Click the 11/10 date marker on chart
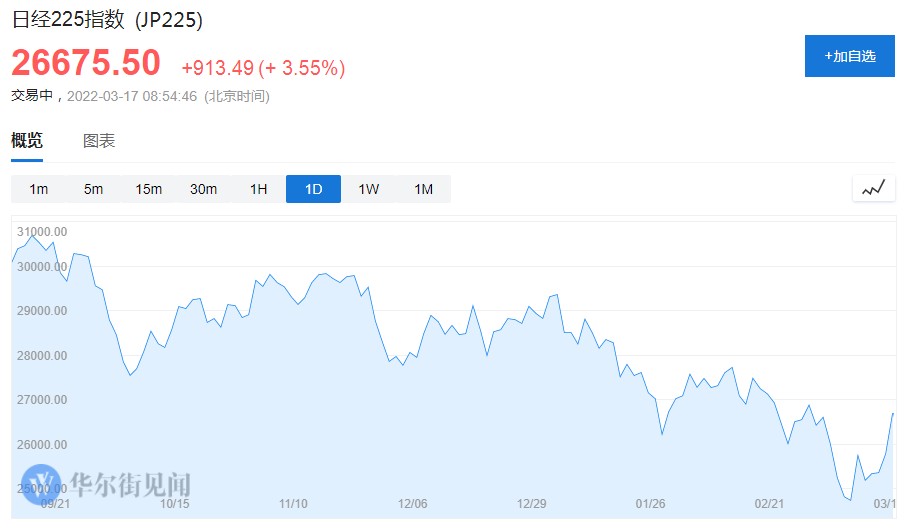The width and height of the screenshot is (906, 531). (x=293, y=503)
